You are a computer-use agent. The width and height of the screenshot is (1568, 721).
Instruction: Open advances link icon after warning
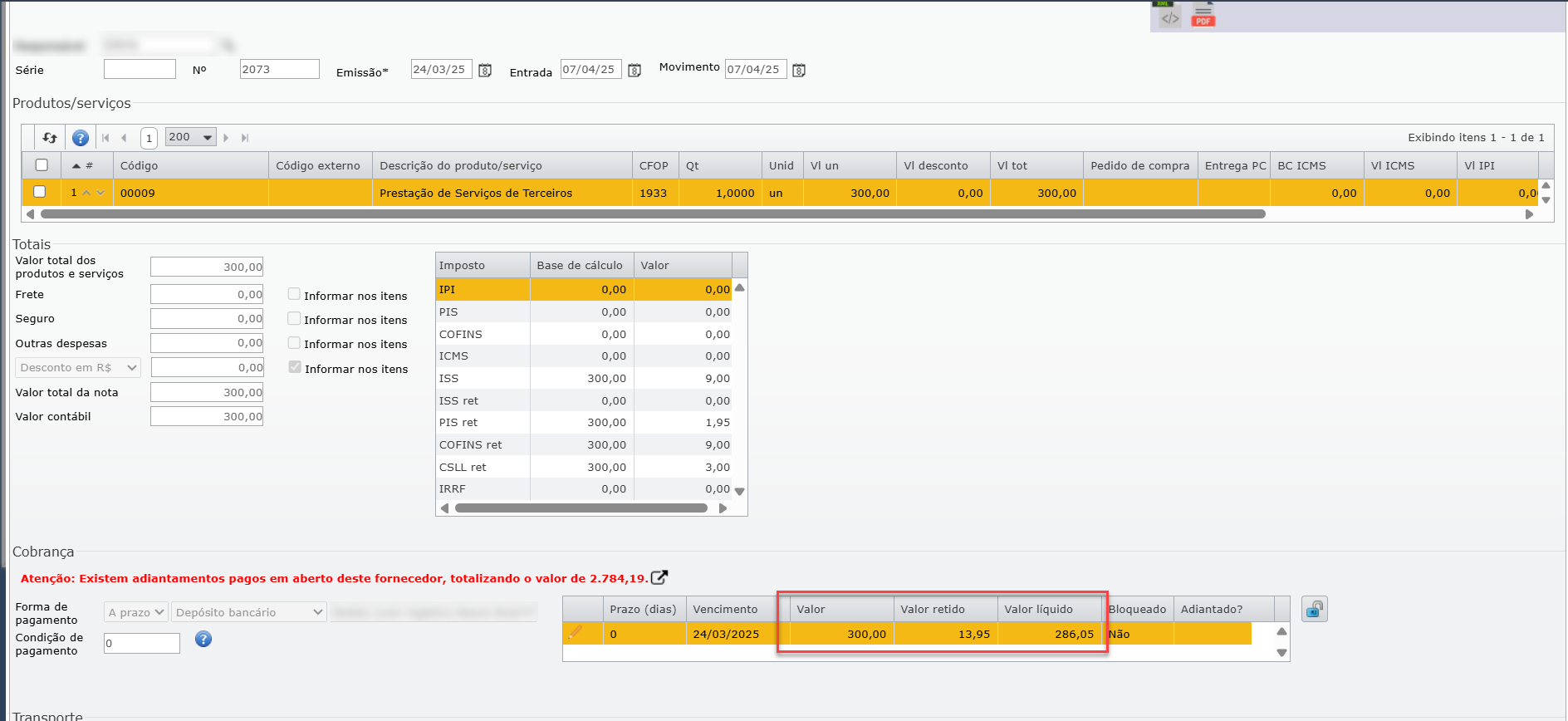(x=659, y=577)
